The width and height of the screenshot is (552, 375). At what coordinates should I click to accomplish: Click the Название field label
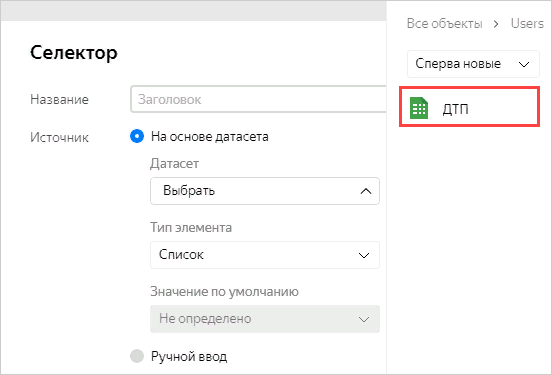(59, 100)
